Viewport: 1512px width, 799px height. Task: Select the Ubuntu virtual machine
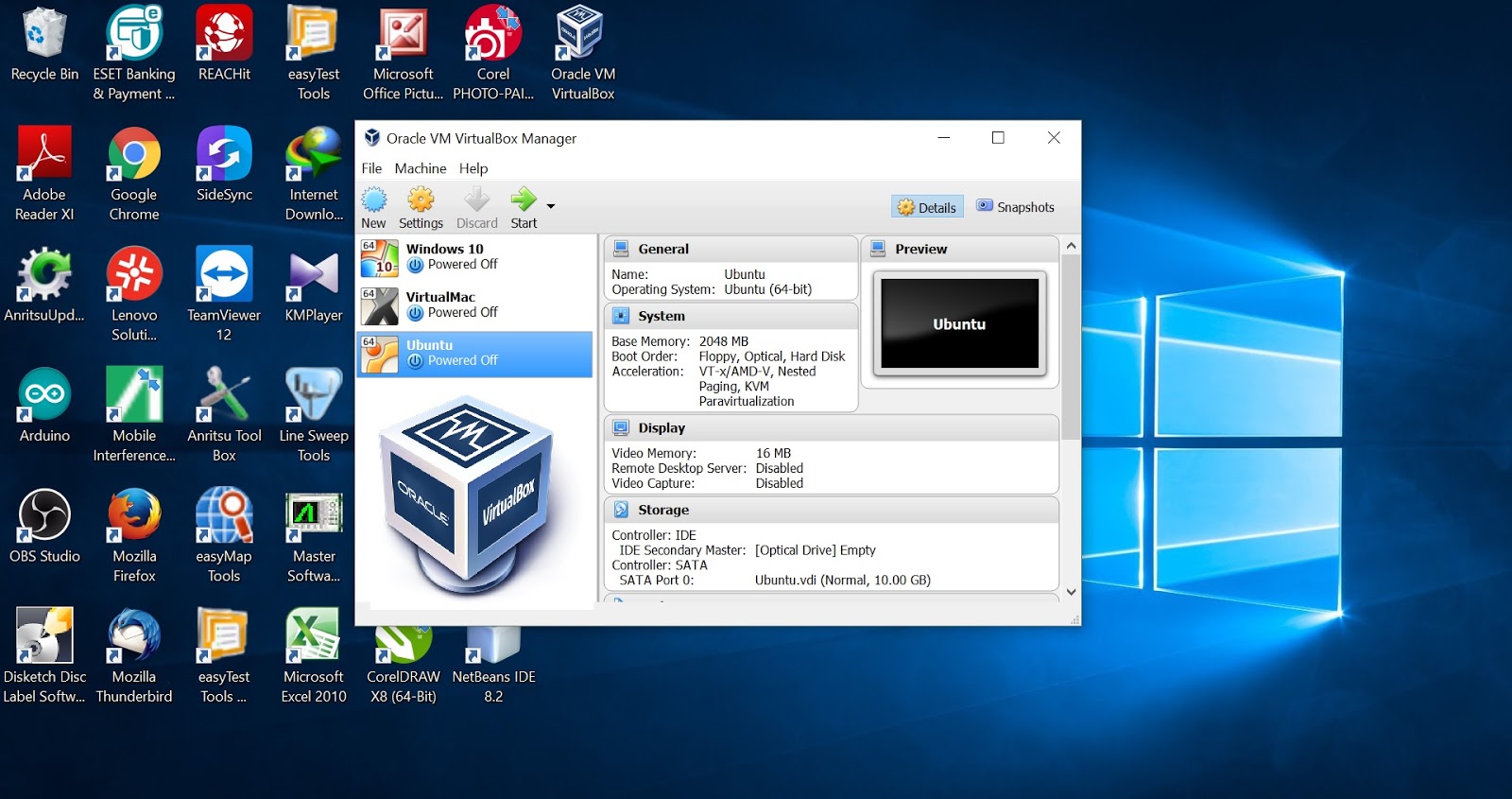[474, 354]
